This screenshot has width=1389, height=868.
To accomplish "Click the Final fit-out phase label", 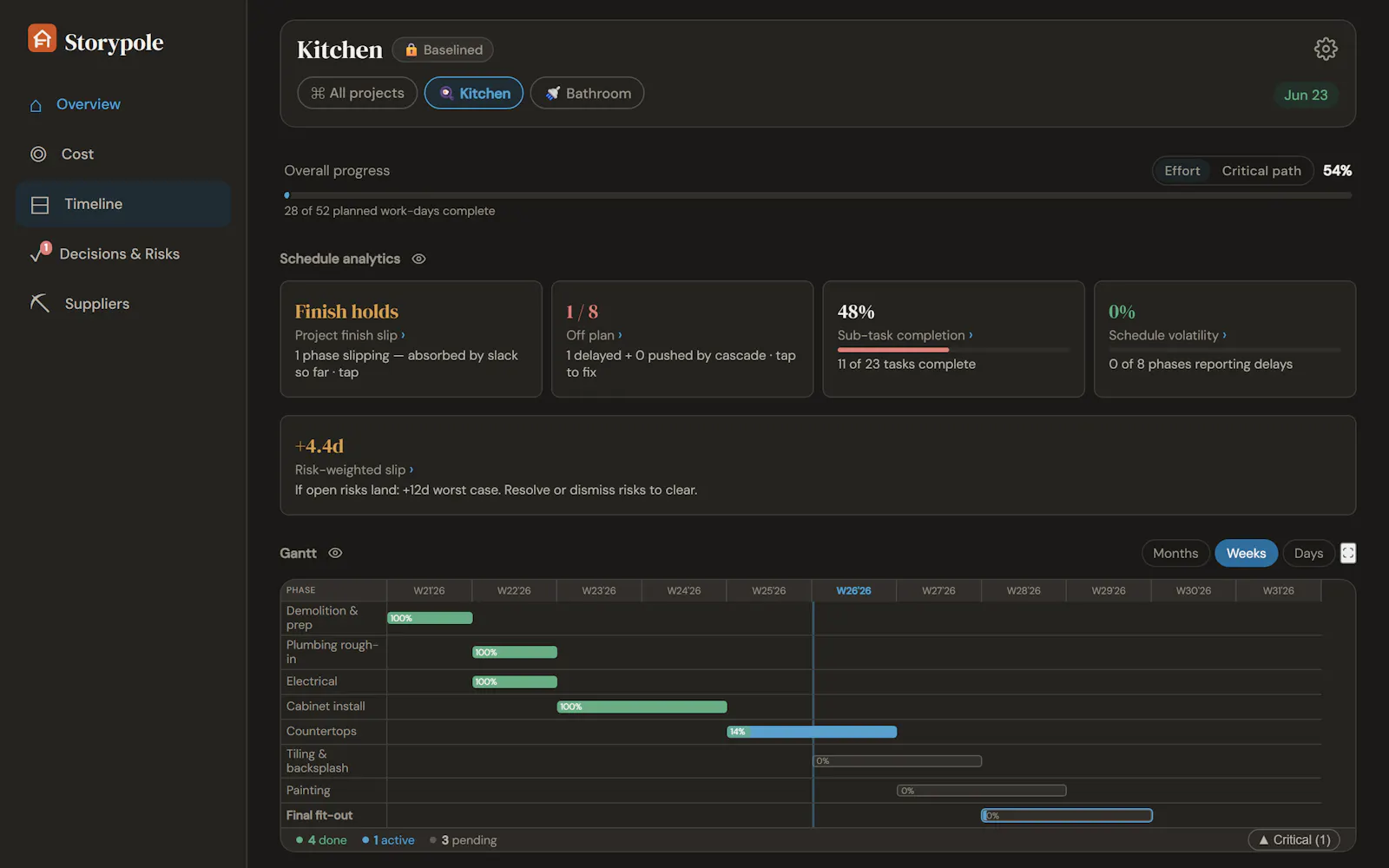I will (x=319, y=815).
